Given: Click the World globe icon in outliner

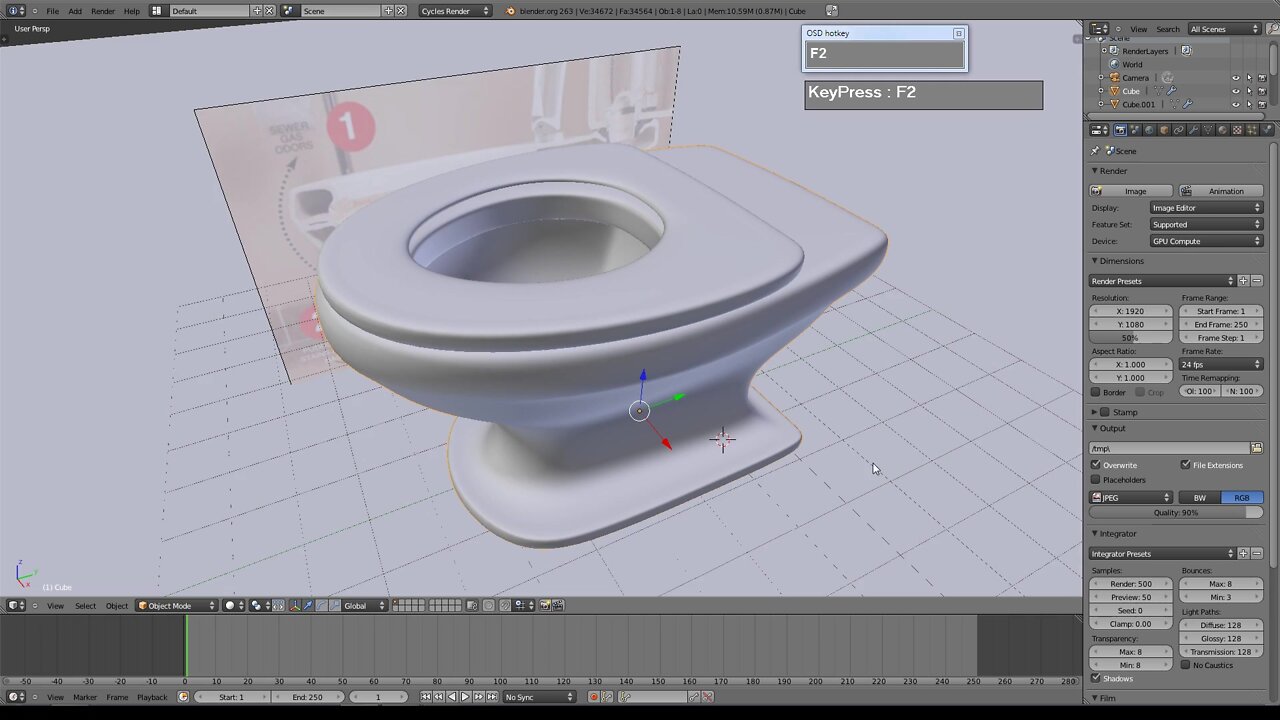Looking at the screenshot, I should click(1114, 64).
